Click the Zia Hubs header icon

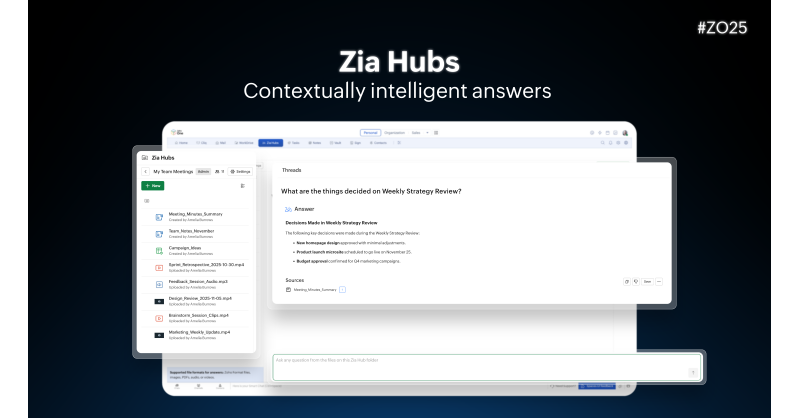(x=145, y=158)
